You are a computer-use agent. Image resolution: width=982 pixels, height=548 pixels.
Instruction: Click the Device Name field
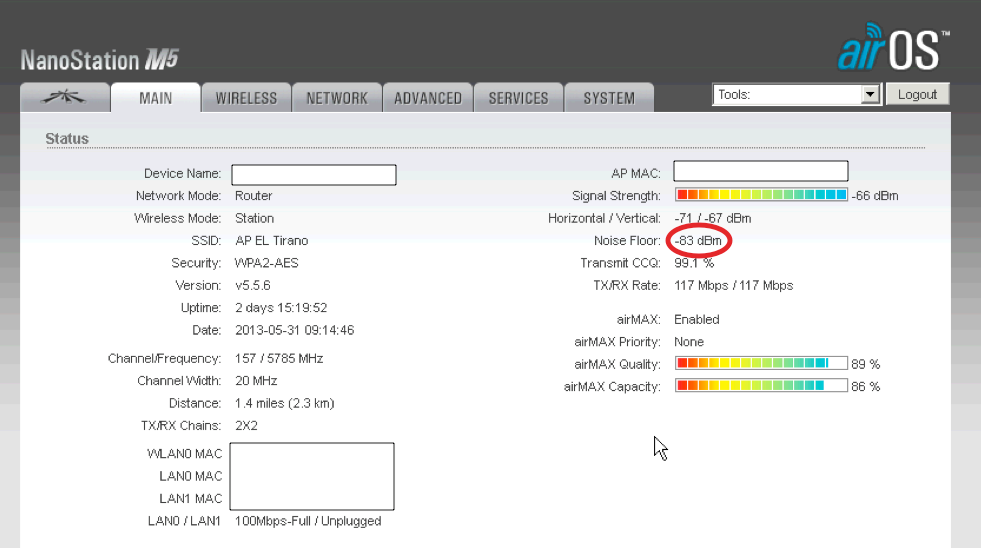pyautogui.click(x=314, y=175)
